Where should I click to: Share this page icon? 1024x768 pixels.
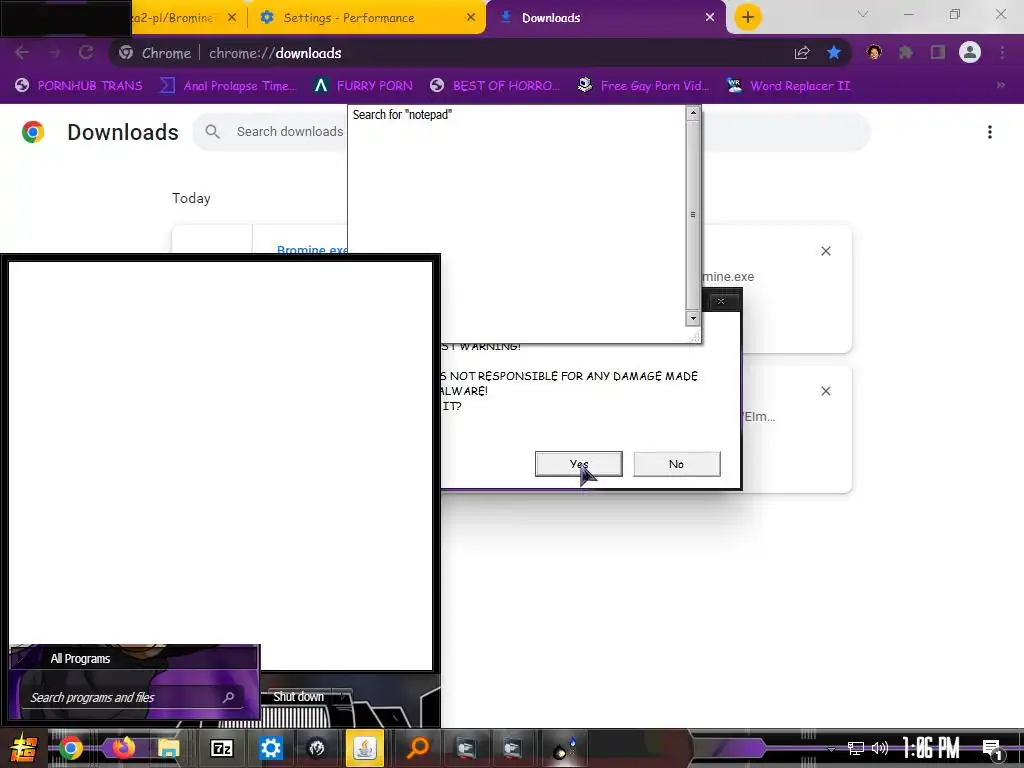[x=802, y=53]
